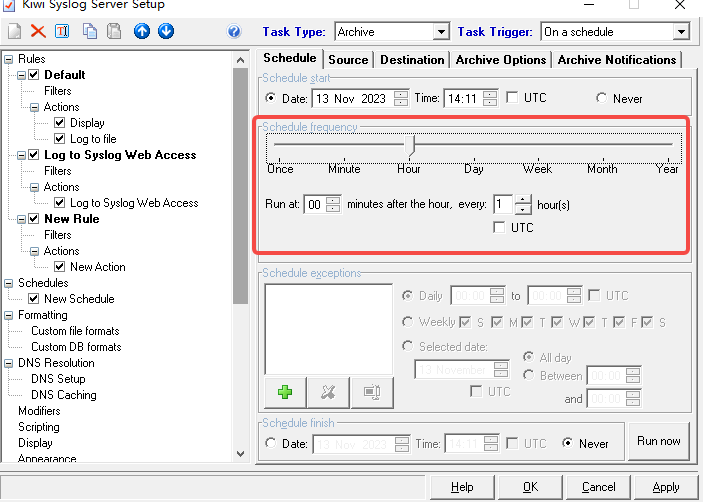703x502 pixels.
Task: Add a schedule exception with green plus
Action: click(x=285, y=393)
